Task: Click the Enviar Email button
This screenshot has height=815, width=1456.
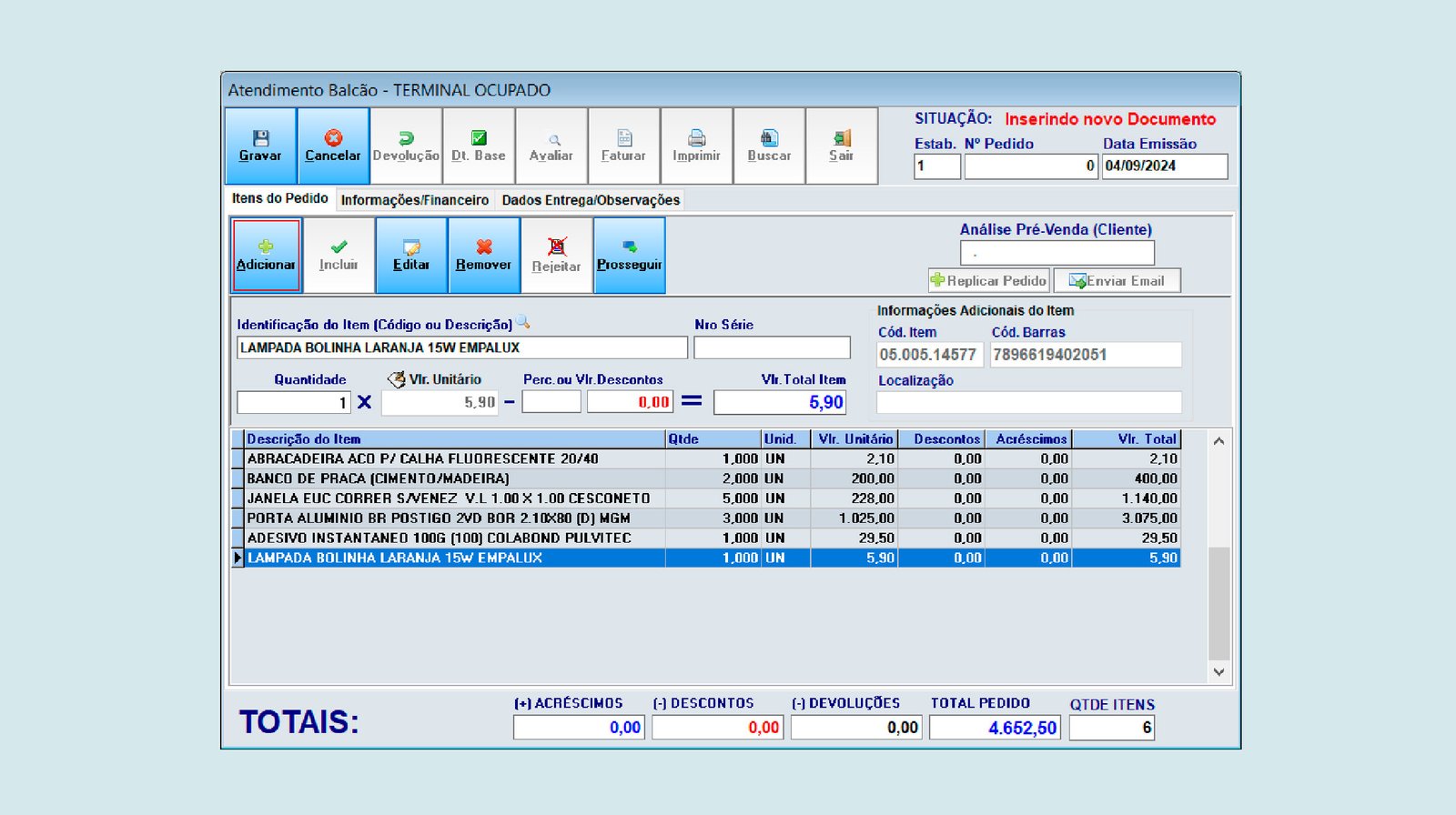Action: pos(1117,280)
